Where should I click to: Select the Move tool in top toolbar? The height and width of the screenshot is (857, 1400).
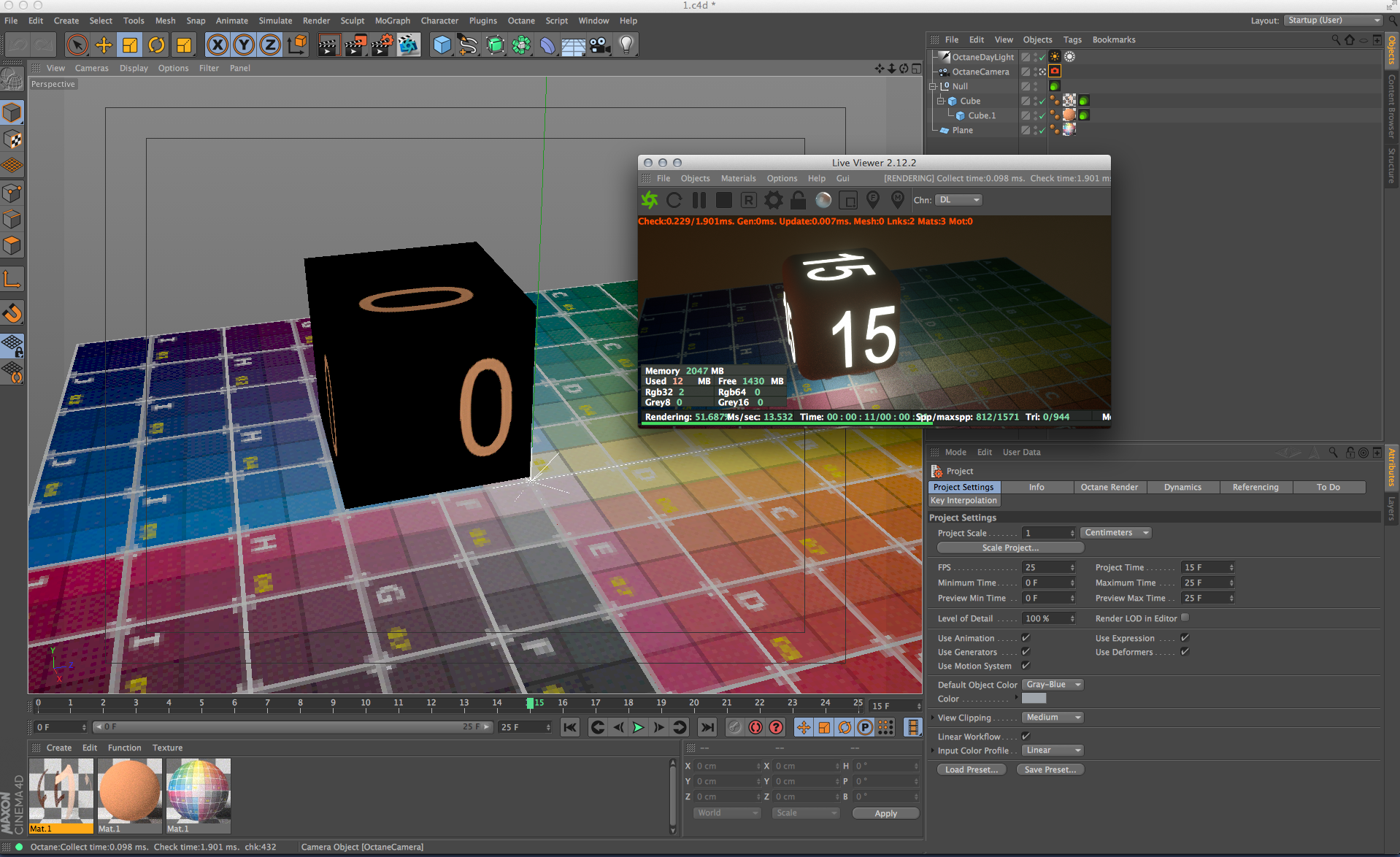[104, 45]
